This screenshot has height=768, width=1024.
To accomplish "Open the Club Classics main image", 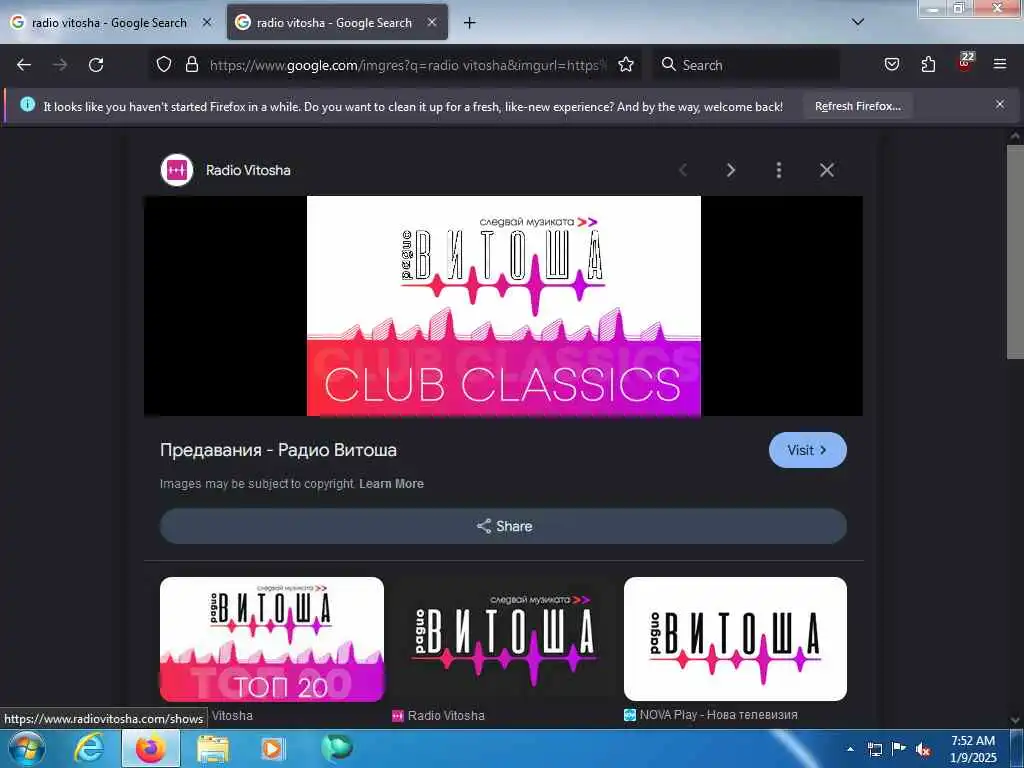I will 504,306.
